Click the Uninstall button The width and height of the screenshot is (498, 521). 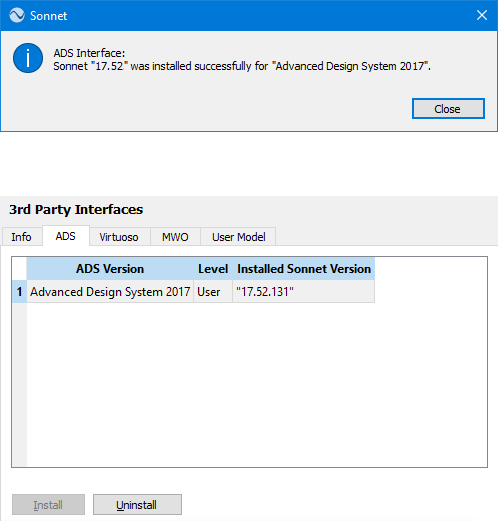tap(137, 505)
